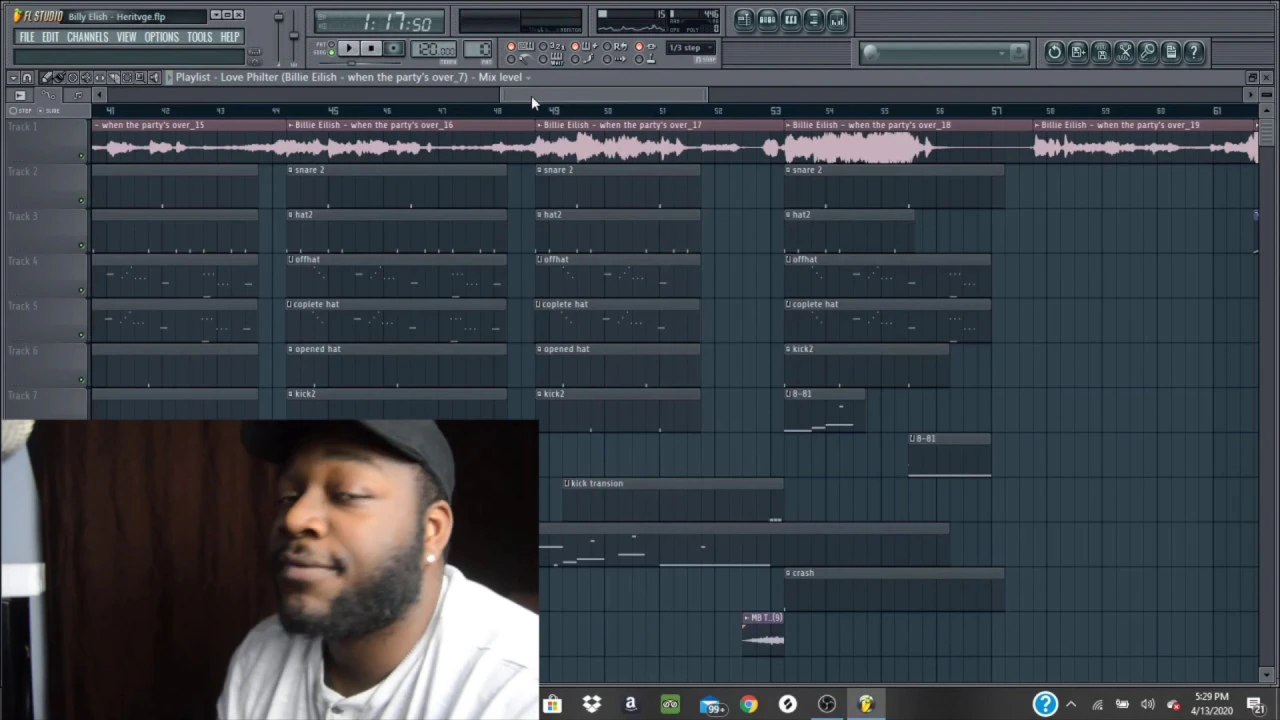Viewport: 1280px width, 720px height.
Task: Open the TOOLS menu
Action: click(x=199, y=37)
